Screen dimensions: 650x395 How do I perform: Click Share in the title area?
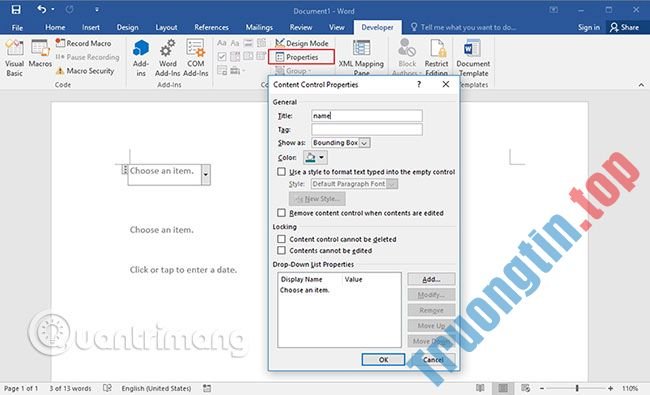click(x=624, y=27)
